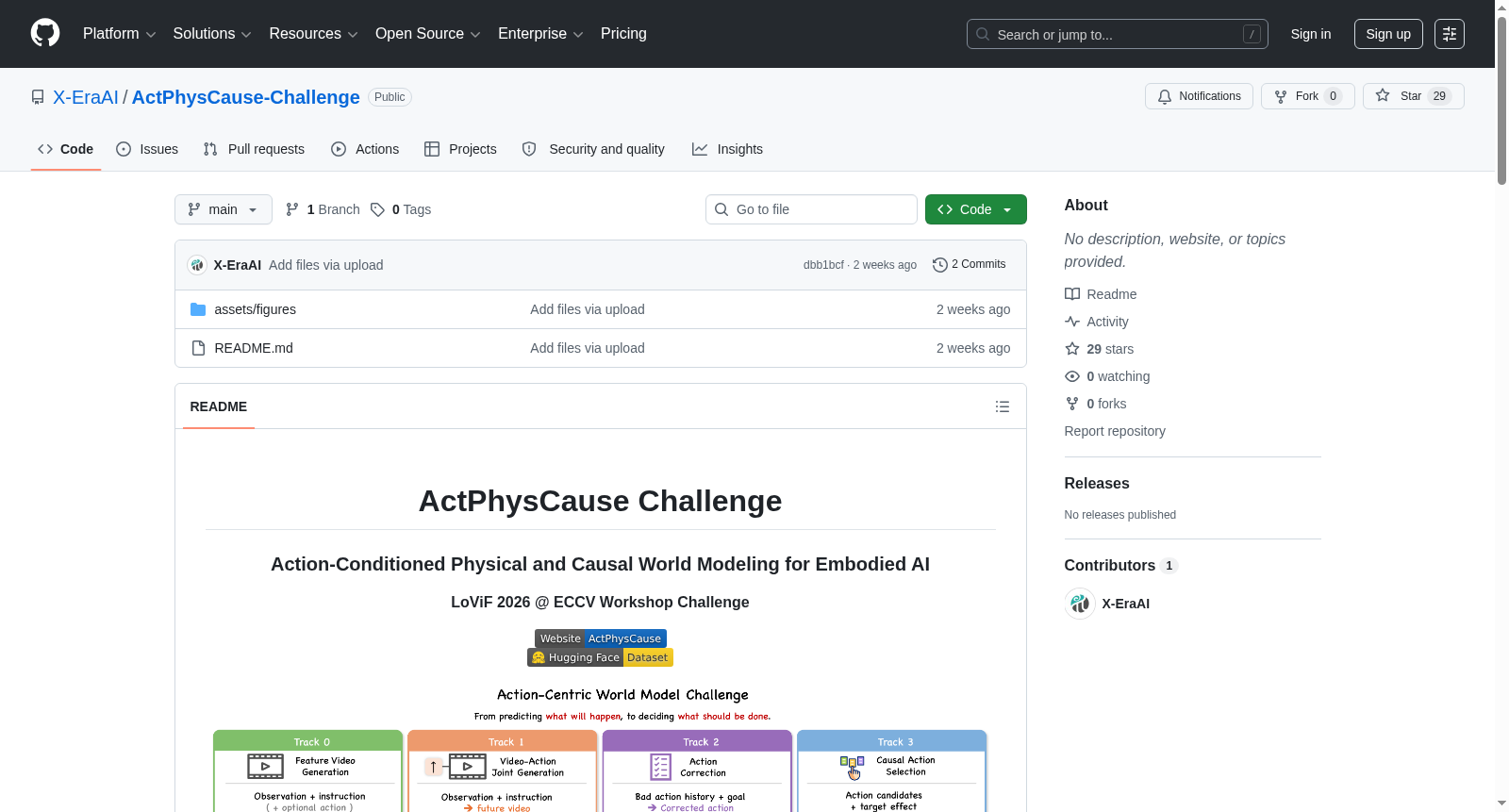Switch to the Insights tab
This screenshot has width=1509, height=812.
[x=727, y=149]
